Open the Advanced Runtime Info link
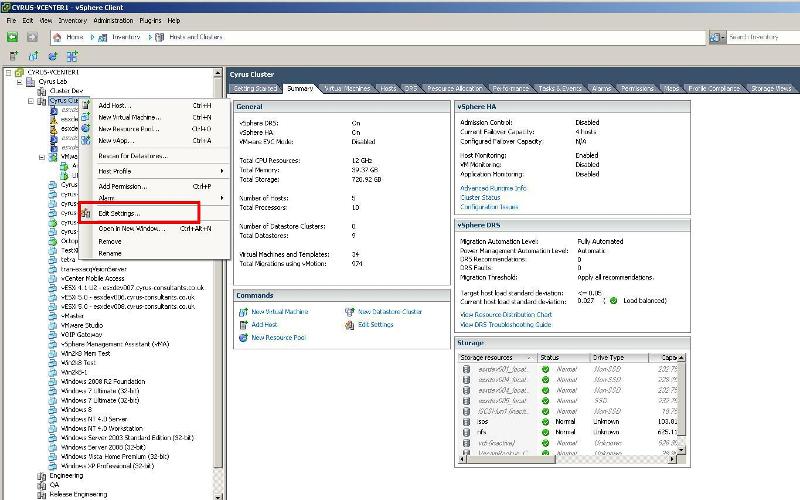 pyautogui.click(x=493, y=188)
